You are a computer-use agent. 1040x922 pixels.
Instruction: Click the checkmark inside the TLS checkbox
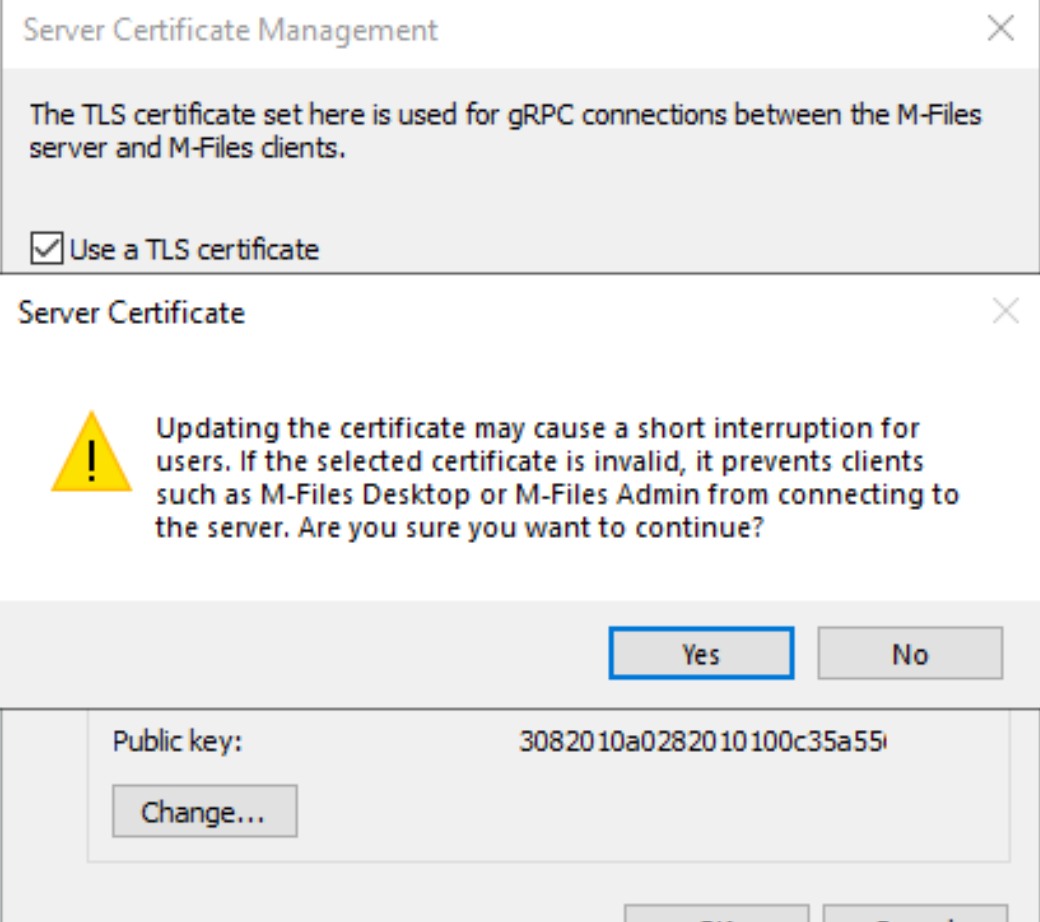[x=46, y=249]
